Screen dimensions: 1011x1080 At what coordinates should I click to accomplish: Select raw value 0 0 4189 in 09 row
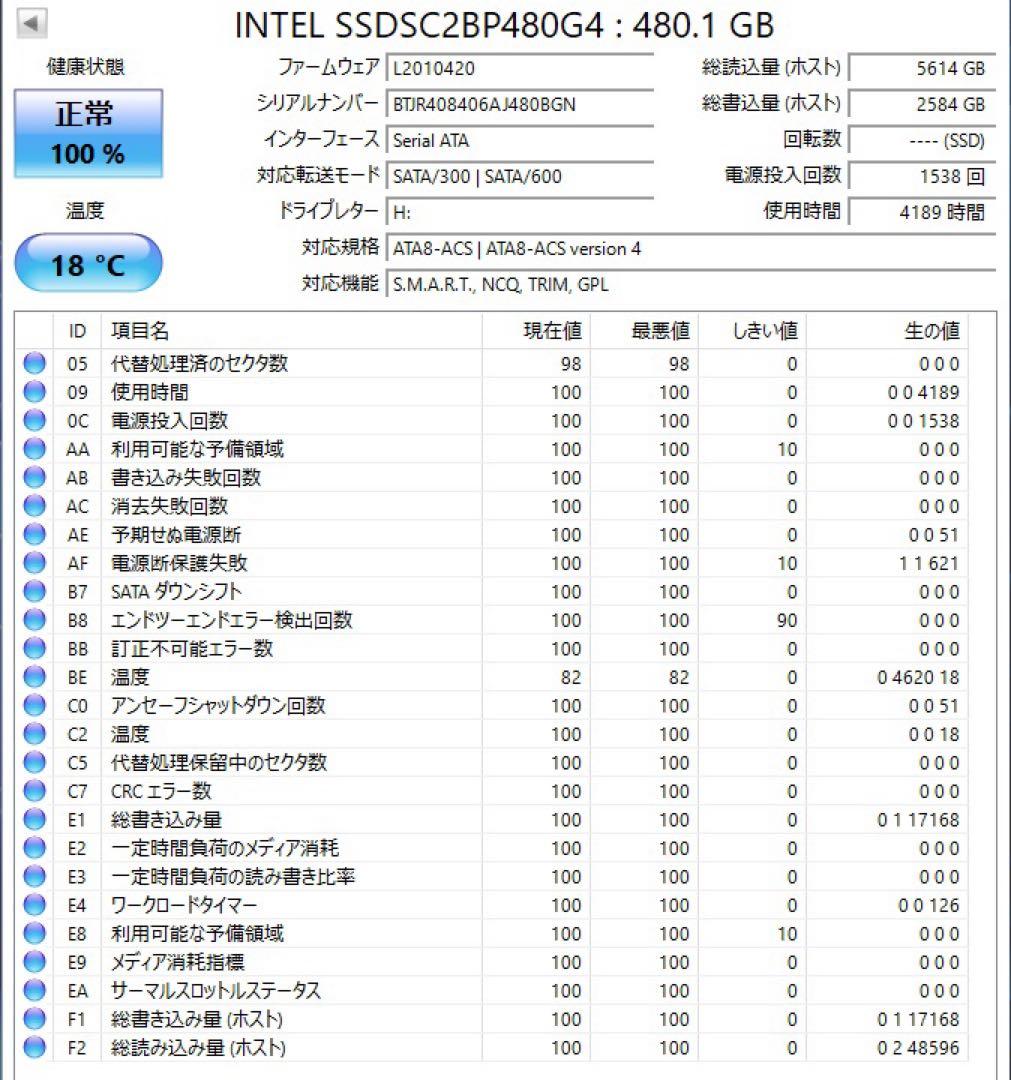click(924, 392)
